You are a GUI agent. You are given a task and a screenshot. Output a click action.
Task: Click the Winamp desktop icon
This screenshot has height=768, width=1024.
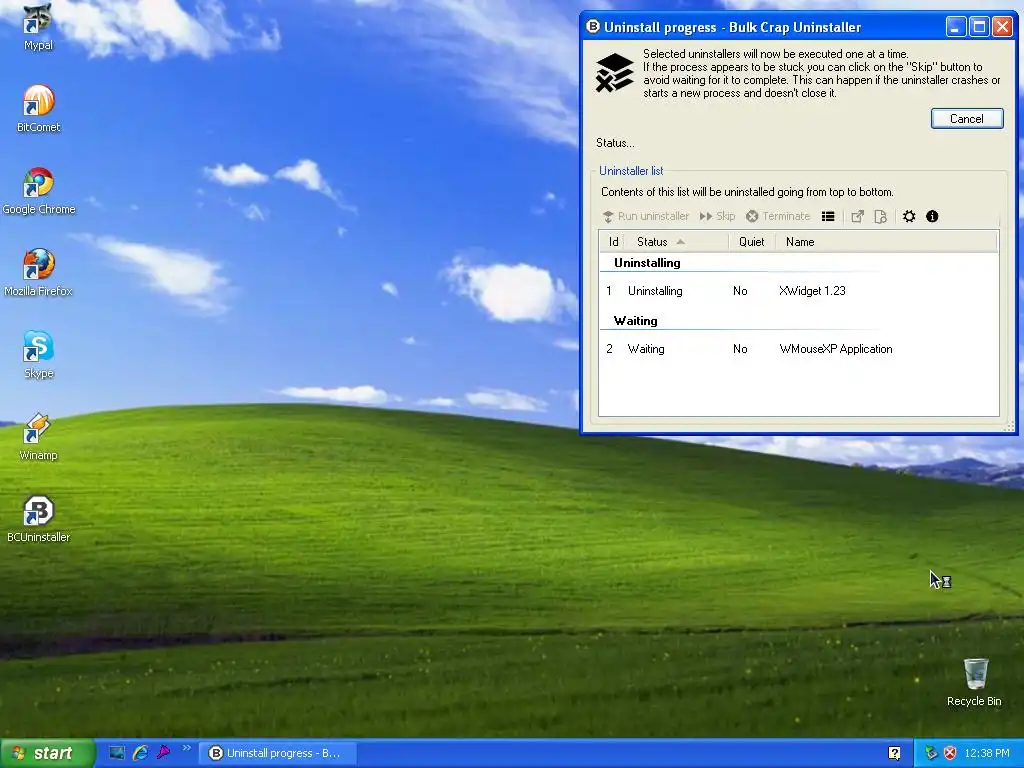tap(38, 437)
